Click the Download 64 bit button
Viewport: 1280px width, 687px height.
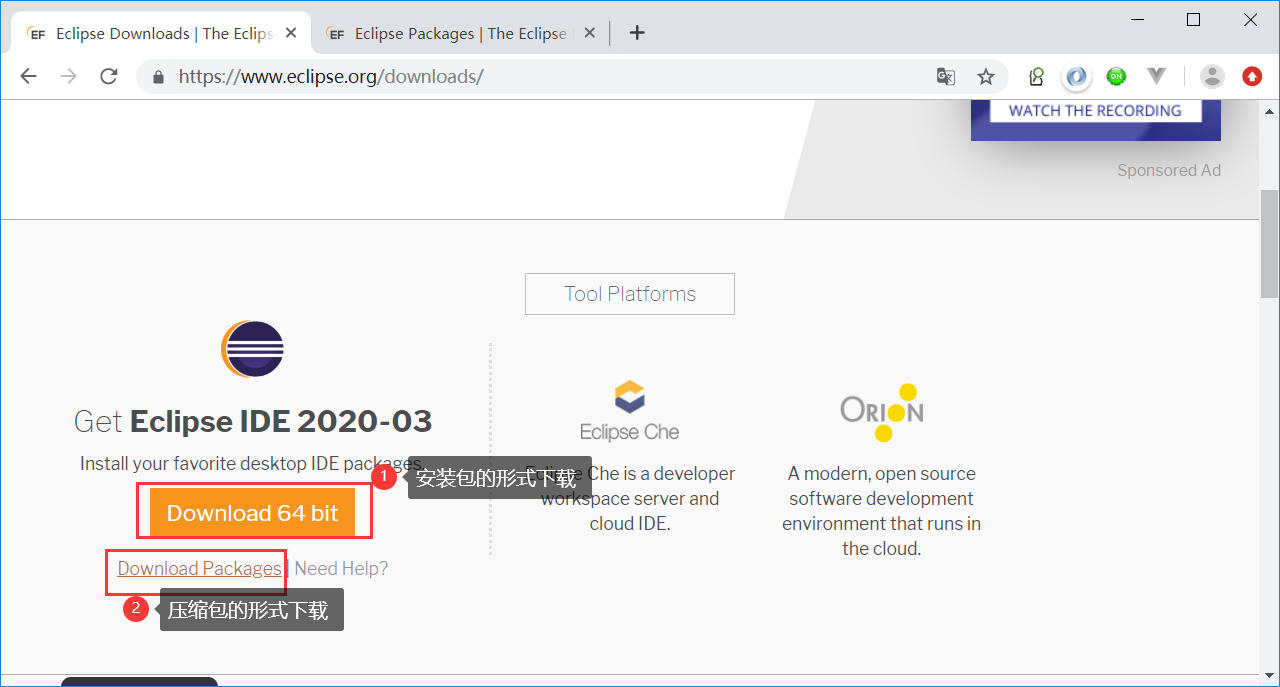coord(252,513)
